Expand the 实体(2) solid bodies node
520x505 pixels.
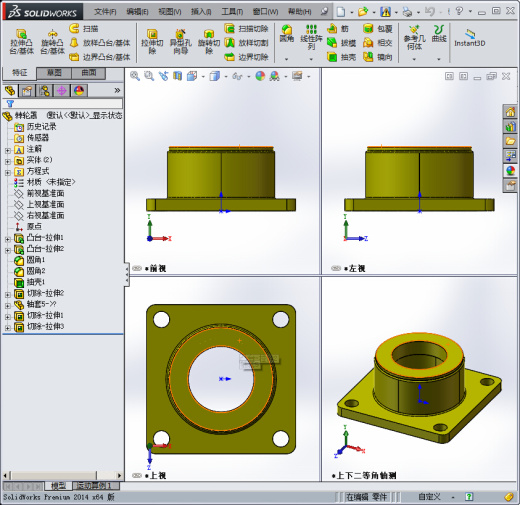click(8, 162)
